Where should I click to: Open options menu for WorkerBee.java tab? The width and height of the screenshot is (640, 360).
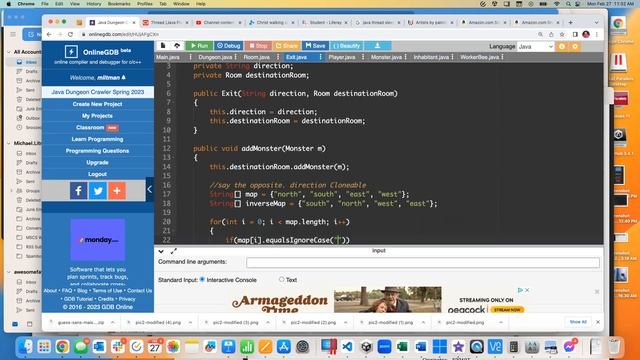(x=502, y=57)
